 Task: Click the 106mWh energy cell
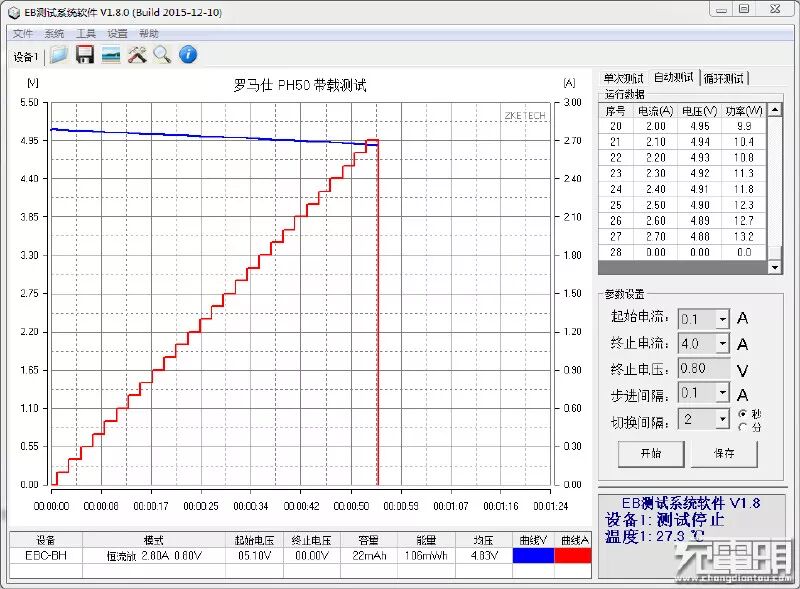(426, 556)
